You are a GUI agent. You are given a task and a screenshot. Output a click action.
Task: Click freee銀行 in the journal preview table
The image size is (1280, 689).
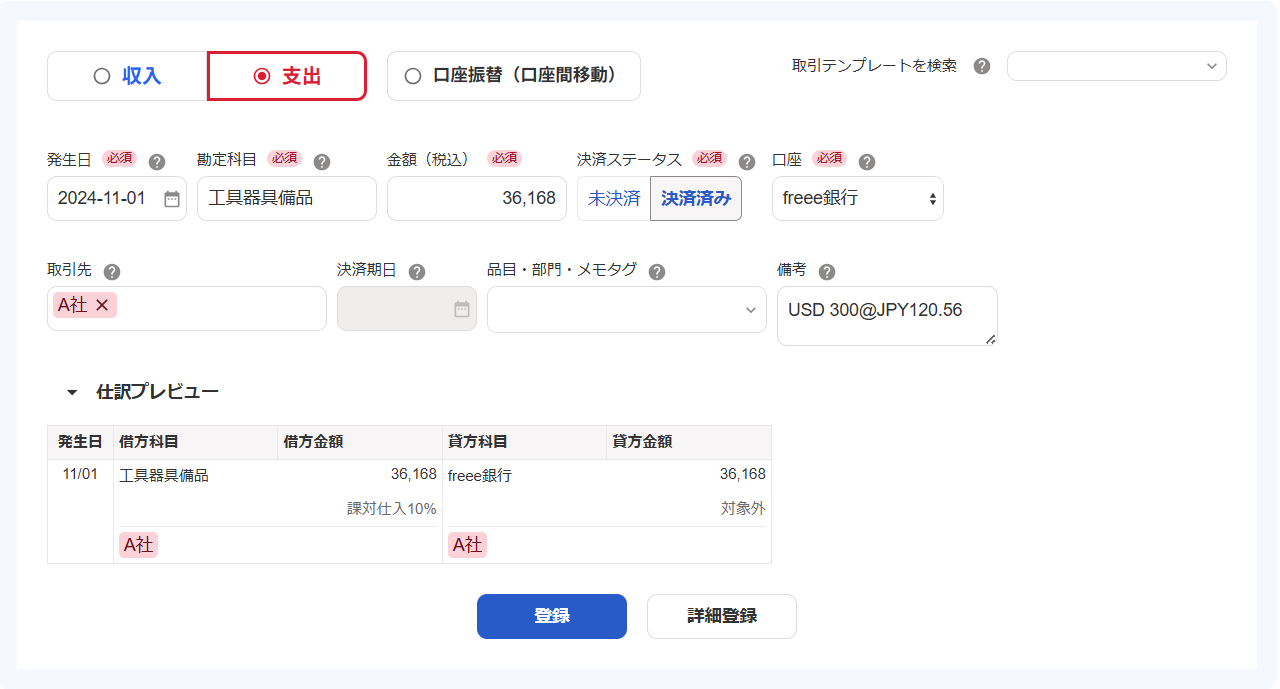[x=480, y=476]
